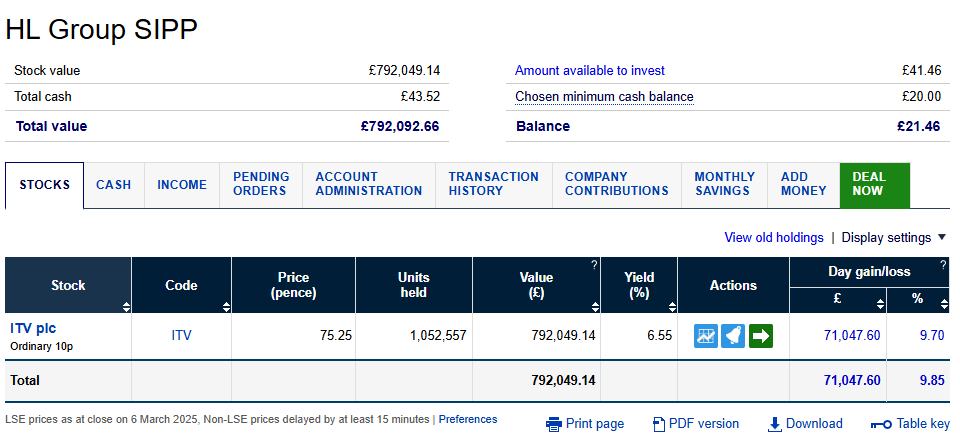Click the printer icon beside Print page

coord(553,424)
